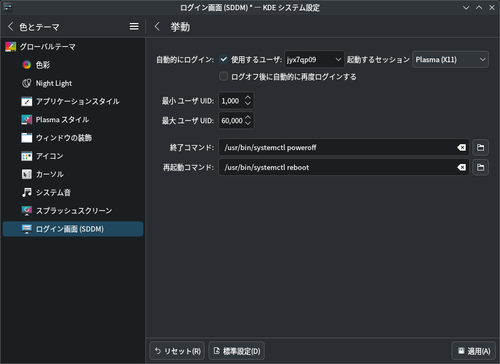Click the 再起動コマンド reboot input field

[x=344, y=167]
